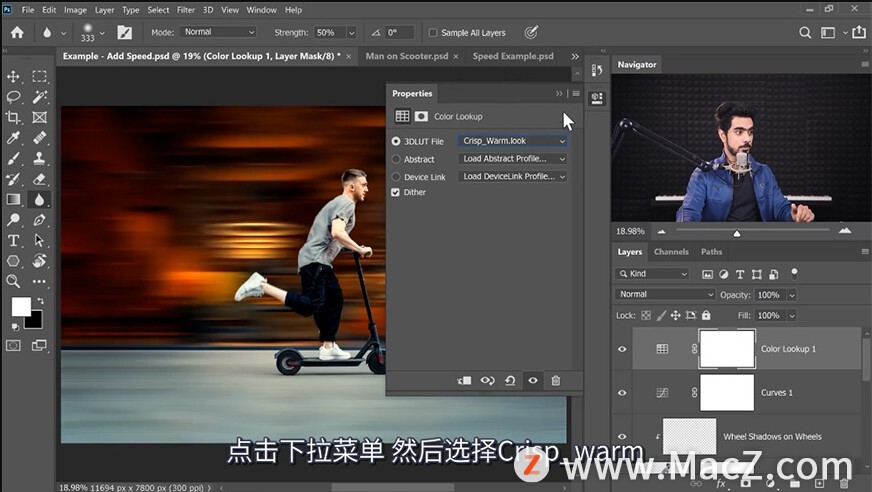Image resolution: width=872 pixels, height=492 pixels.
Task: Select the Horizontal Type tool
Action: 13,240
